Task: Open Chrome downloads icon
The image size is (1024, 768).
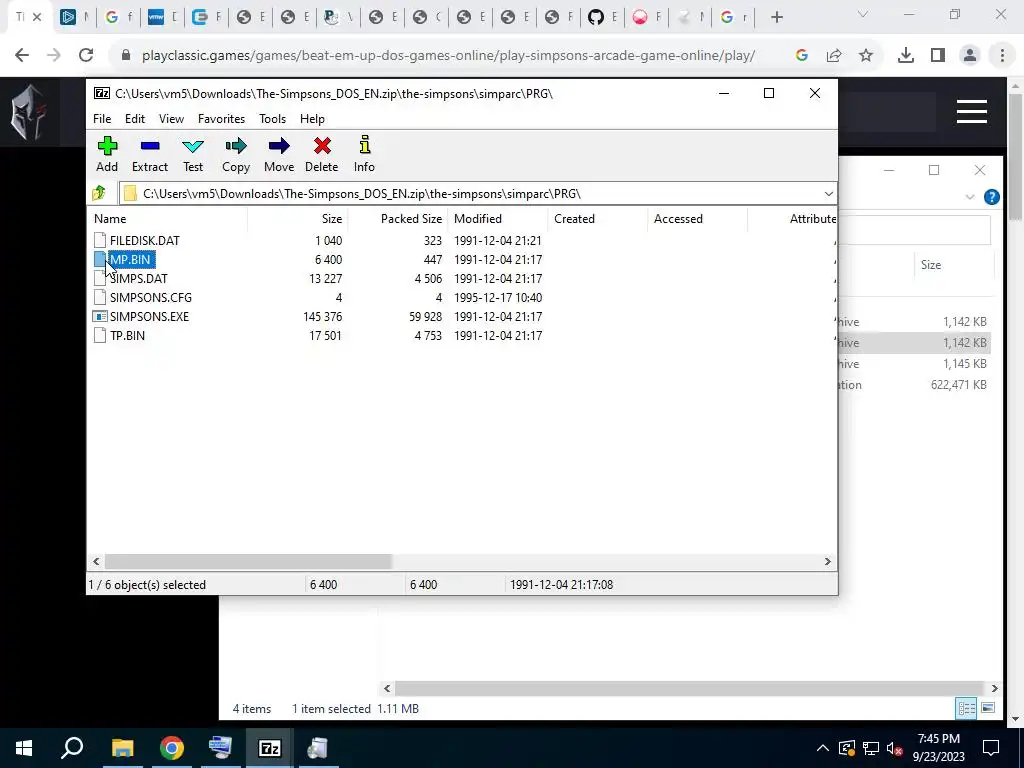Action: (905, 56)
